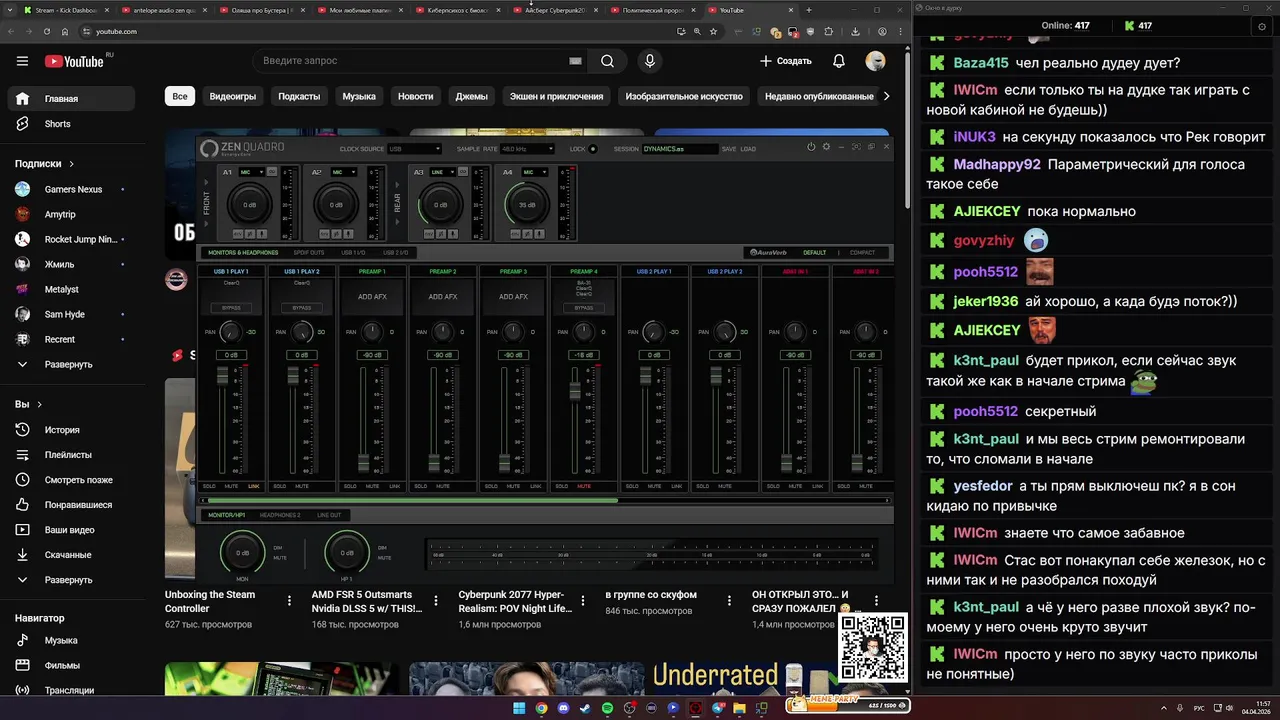Open the Sample Rate 48.0 kHz dropdown

pos(527,149)
